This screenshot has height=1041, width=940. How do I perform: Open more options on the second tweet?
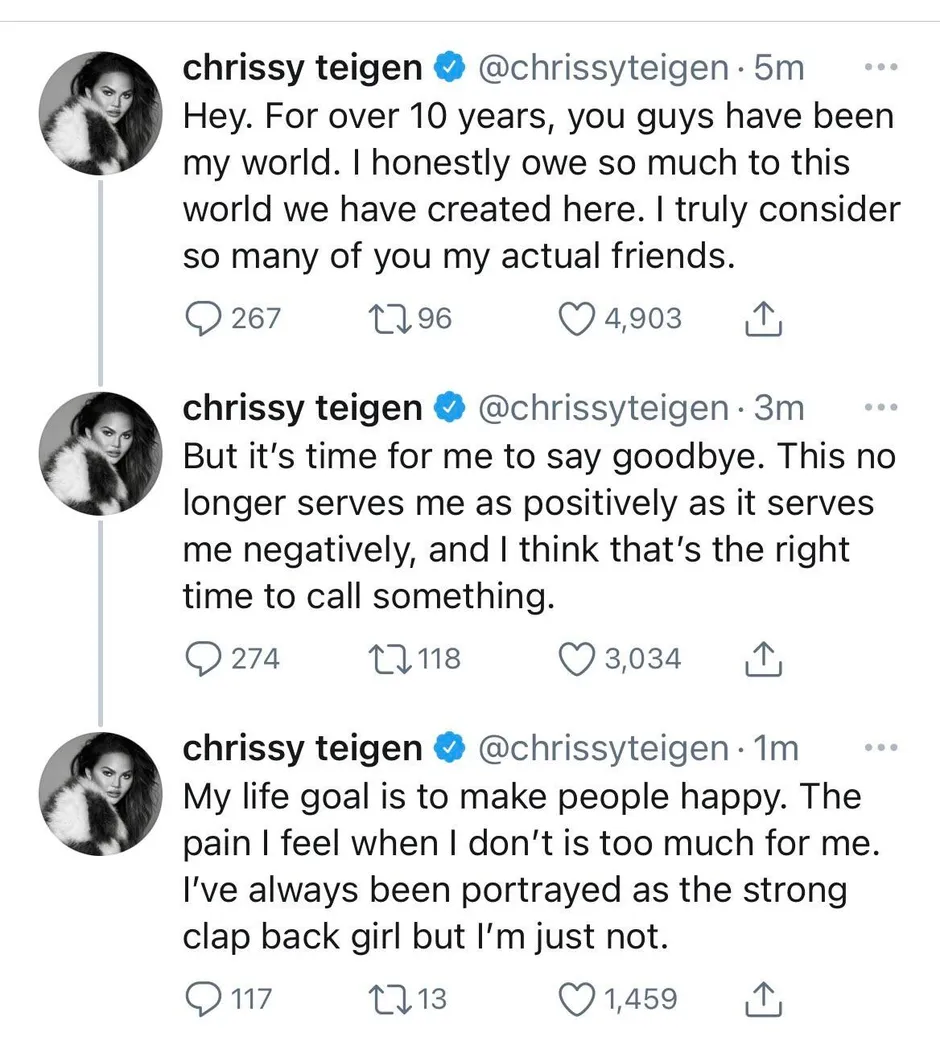[881, 407]
